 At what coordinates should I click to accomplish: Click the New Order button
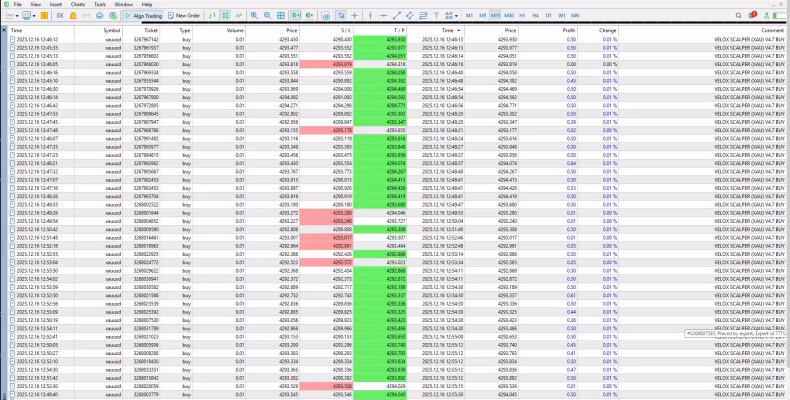point(184,16)
